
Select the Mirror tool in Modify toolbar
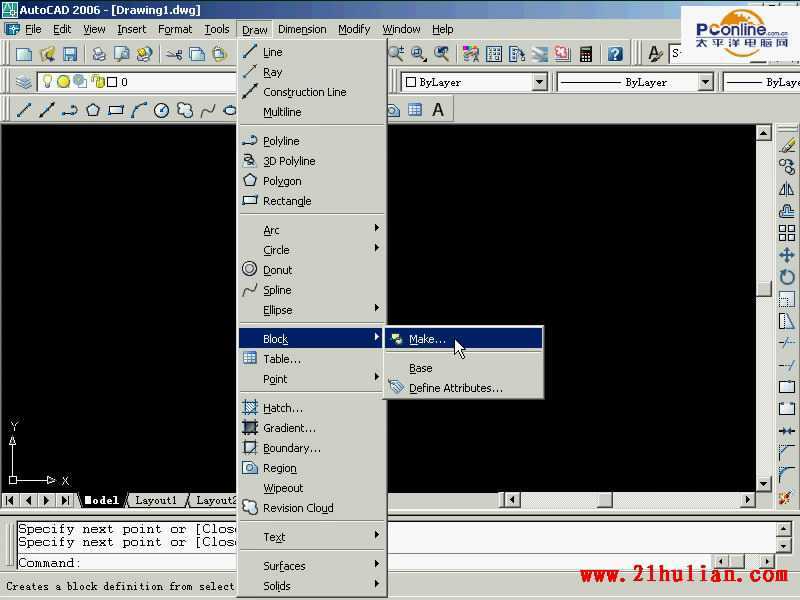[787, 189]
